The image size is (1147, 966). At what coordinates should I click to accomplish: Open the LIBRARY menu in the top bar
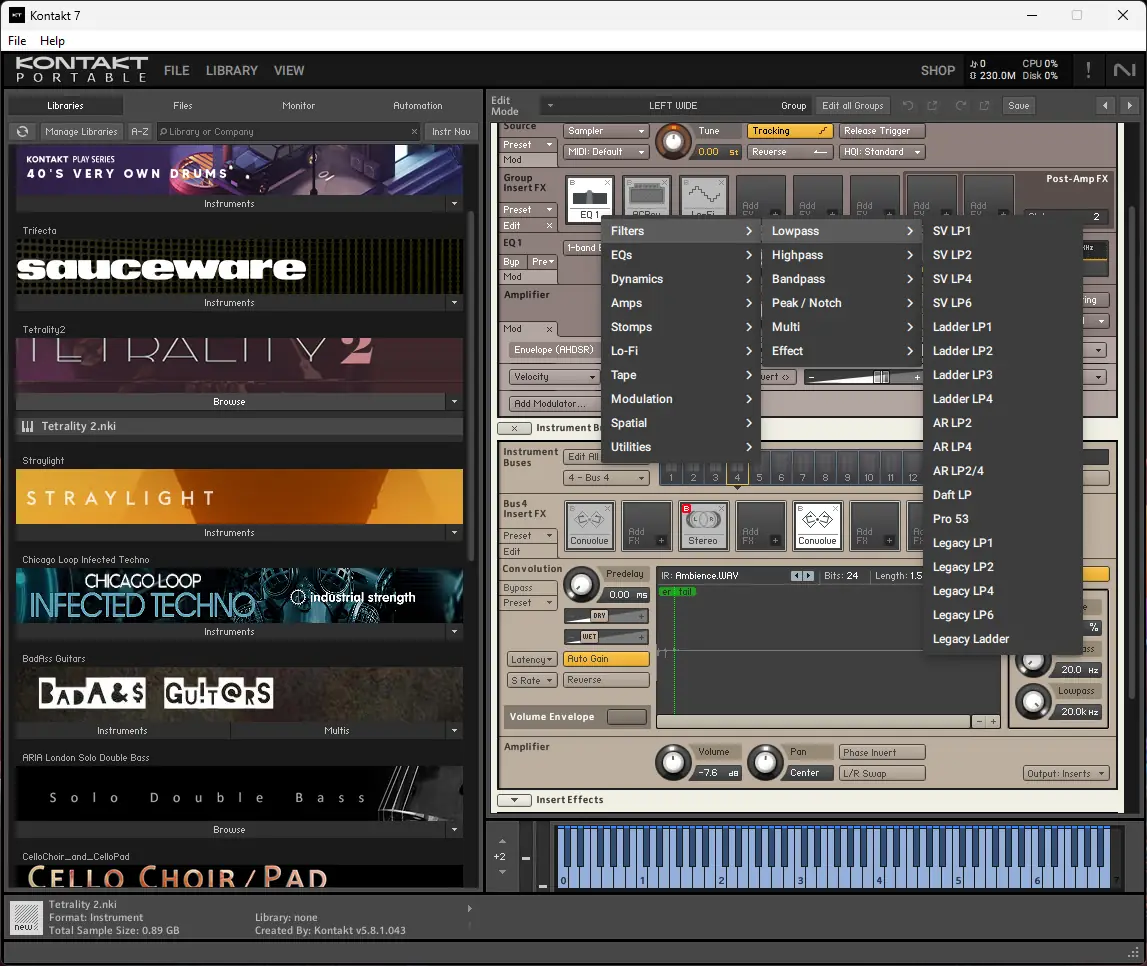click(x=231, y=70)
